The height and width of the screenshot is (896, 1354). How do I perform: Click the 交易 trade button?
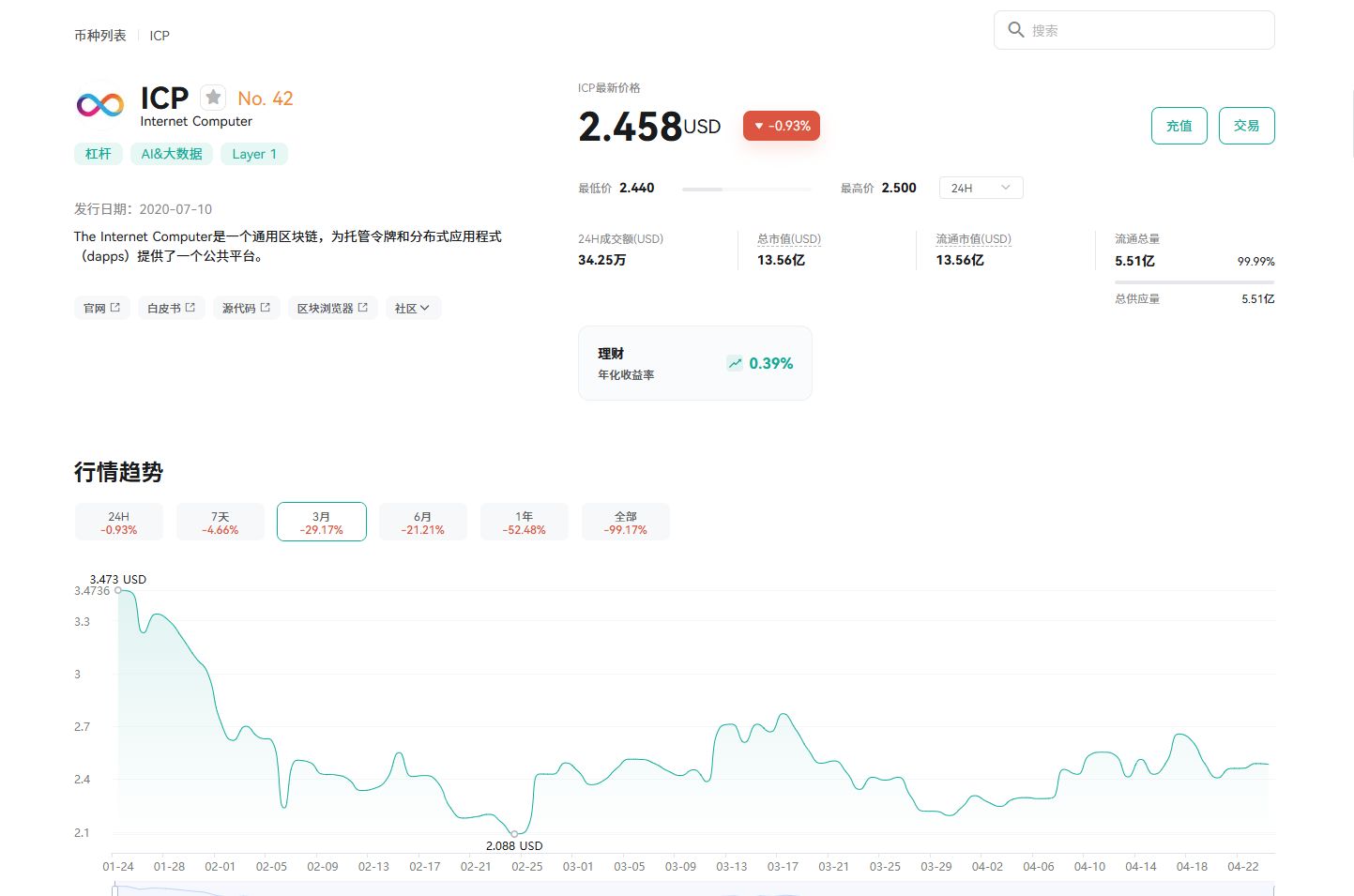[x=1247, y=126]
